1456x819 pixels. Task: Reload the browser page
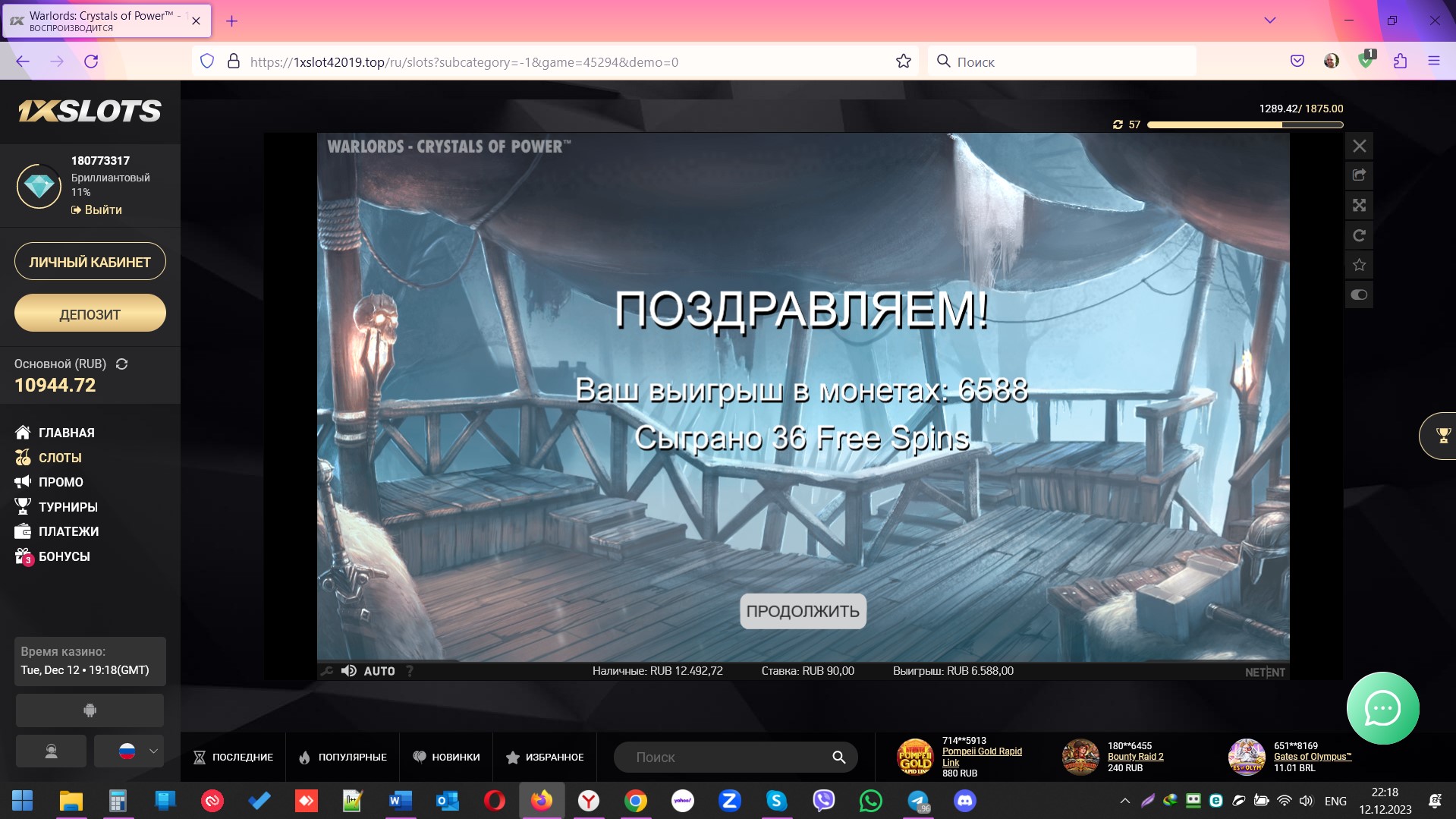point(91,61)
